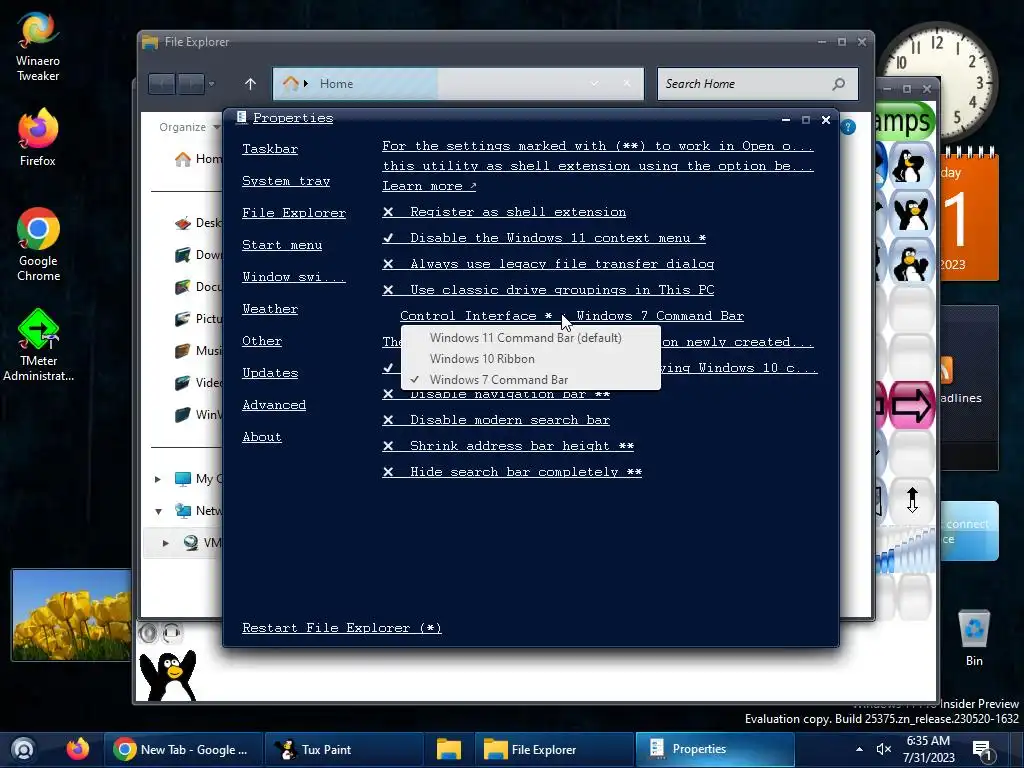
Task: Switch to Tux Paint taskbar button
Action: point(344,750)
